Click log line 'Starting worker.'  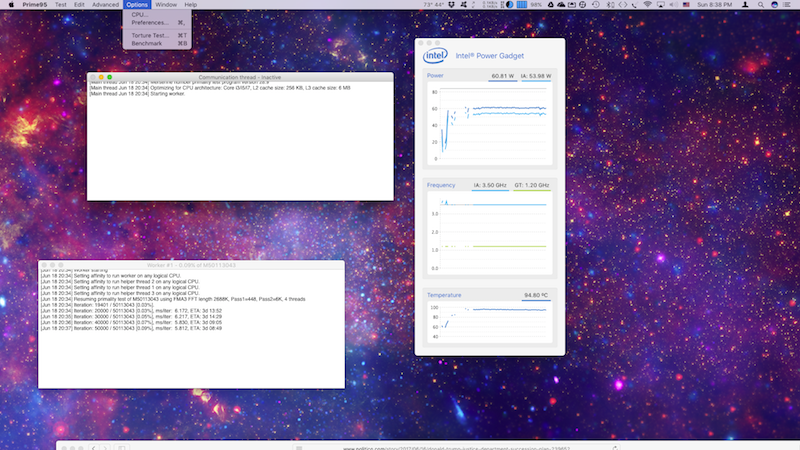click(137, 94)
